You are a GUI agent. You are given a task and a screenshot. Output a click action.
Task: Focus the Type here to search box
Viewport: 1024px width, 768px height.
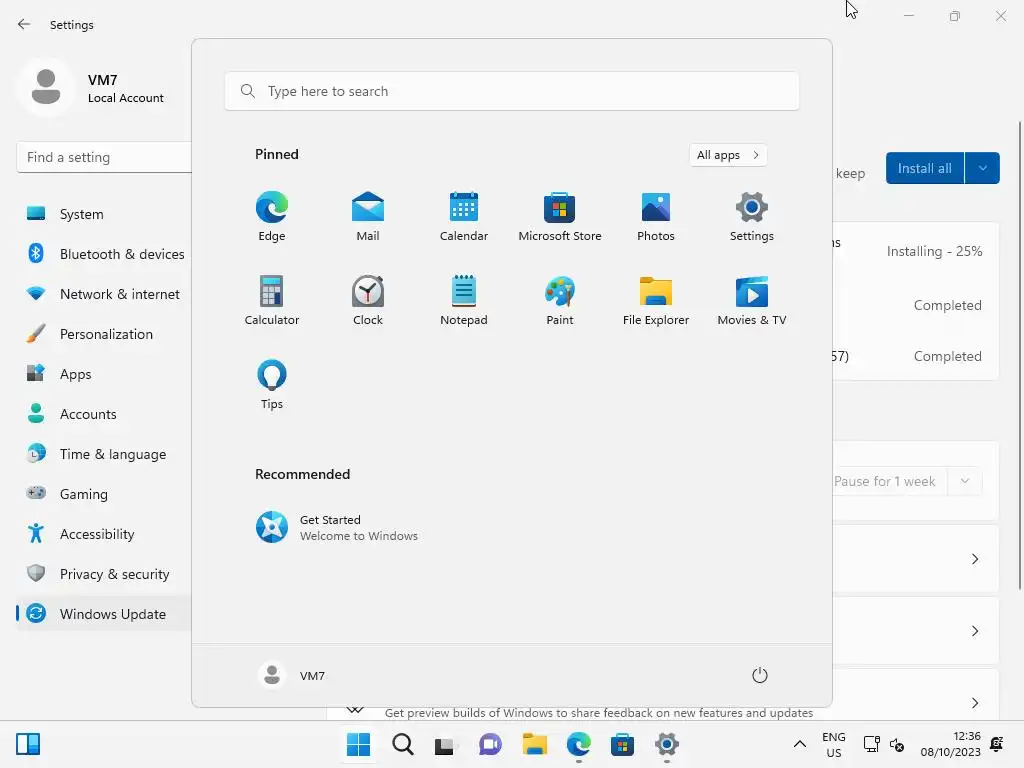[512, 91]
